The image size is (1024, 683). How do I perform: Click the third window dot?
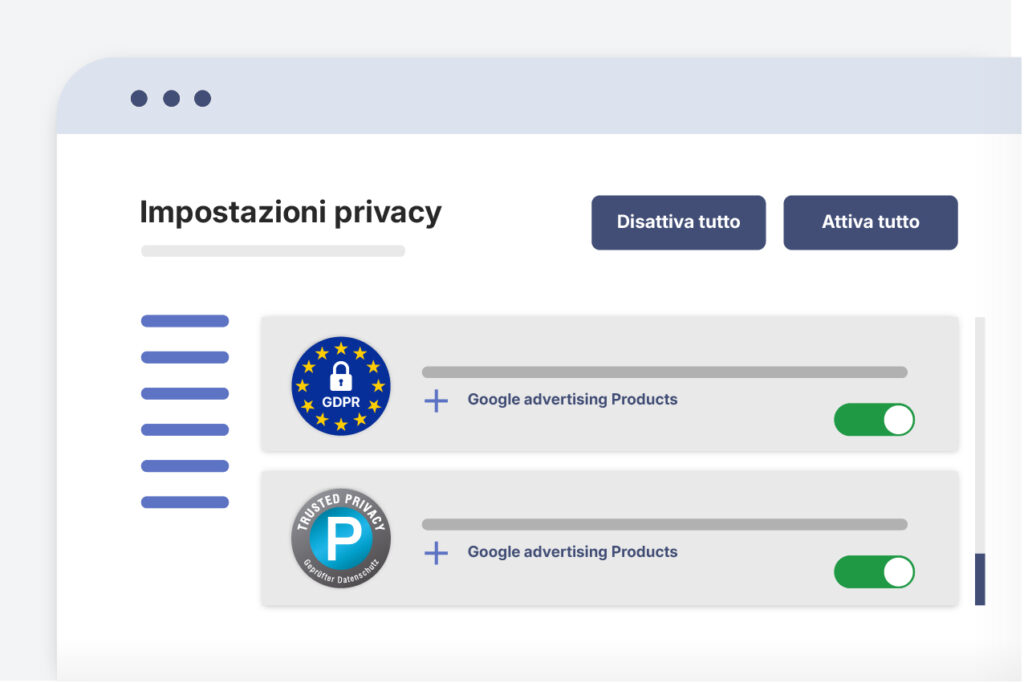pyautogui.click(x=203, y=99)
